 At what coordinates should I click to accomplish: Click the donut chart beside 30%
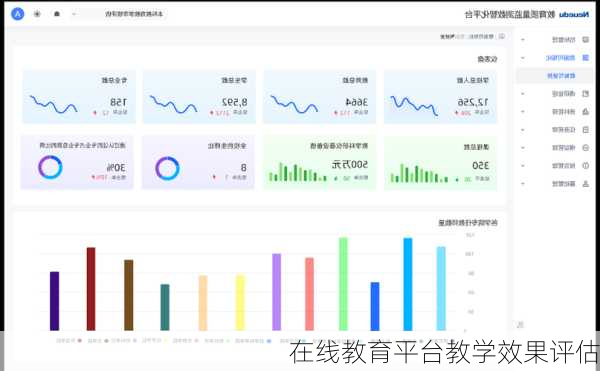tap(50, 167)
